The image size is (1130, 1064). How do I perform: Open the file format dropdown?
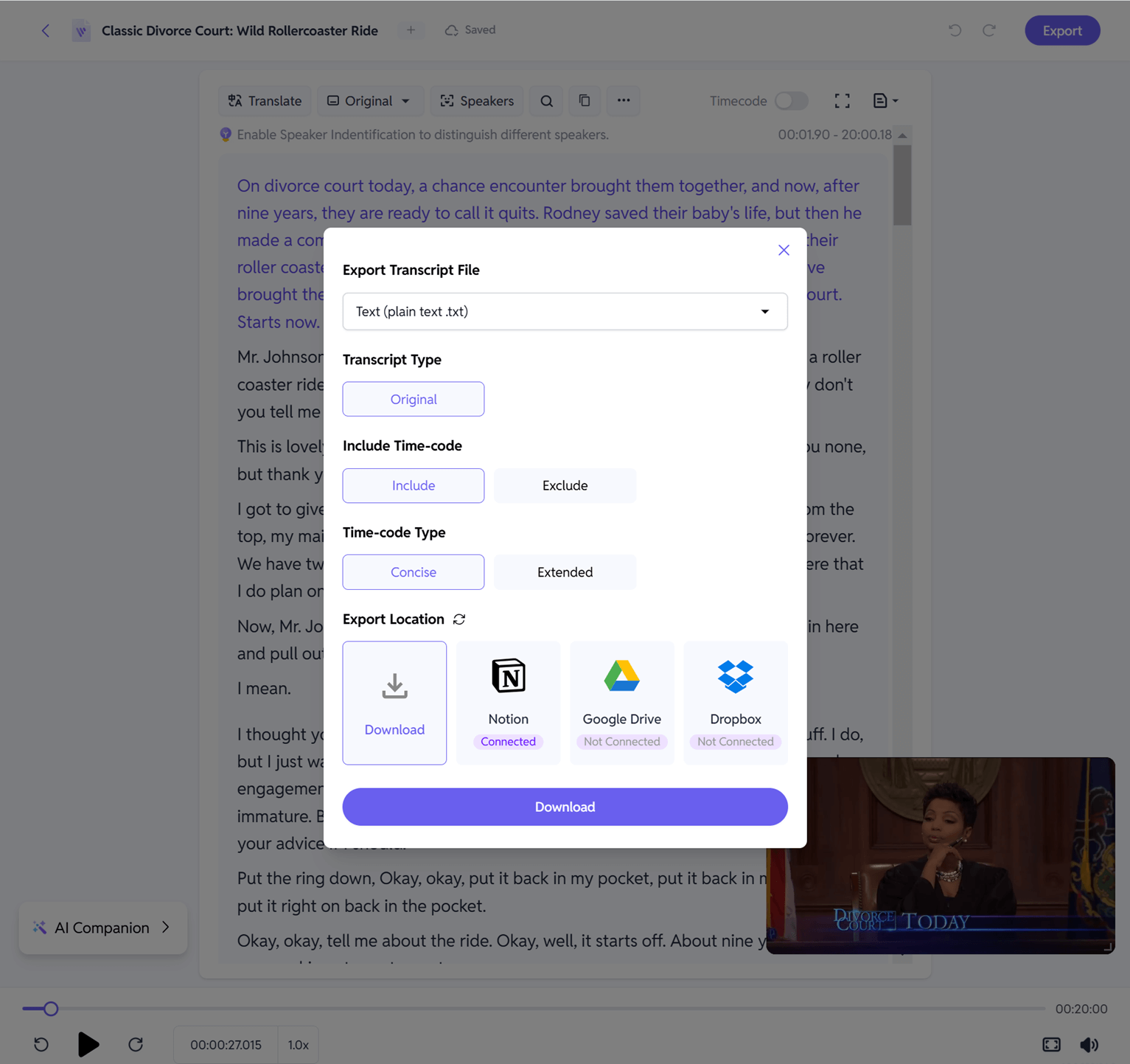point(565,311)
